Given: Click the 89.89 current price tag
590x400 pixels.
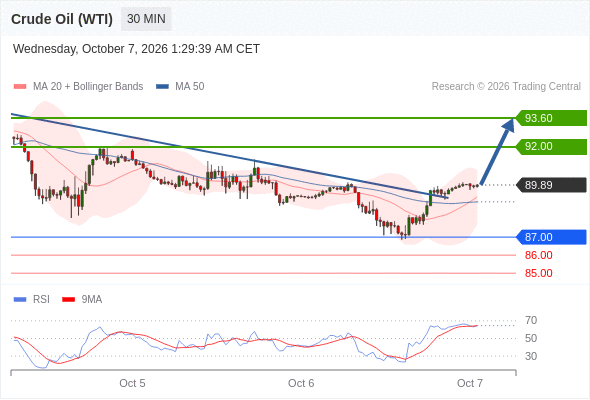Looking at the screenshot, I should (551, 185).
